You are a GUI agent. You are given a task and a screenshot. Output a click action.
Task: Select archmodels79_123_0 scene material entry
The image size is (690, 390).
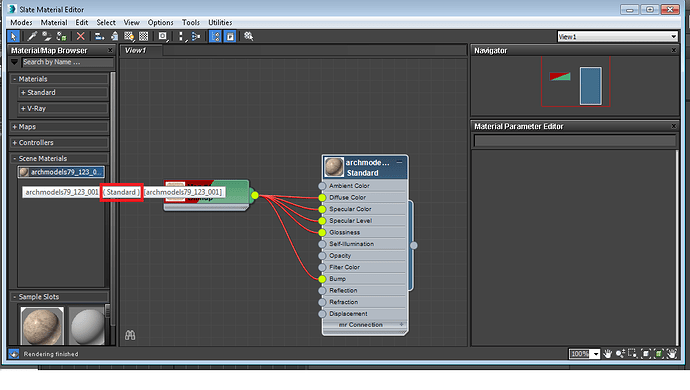(x=61, y=172)
